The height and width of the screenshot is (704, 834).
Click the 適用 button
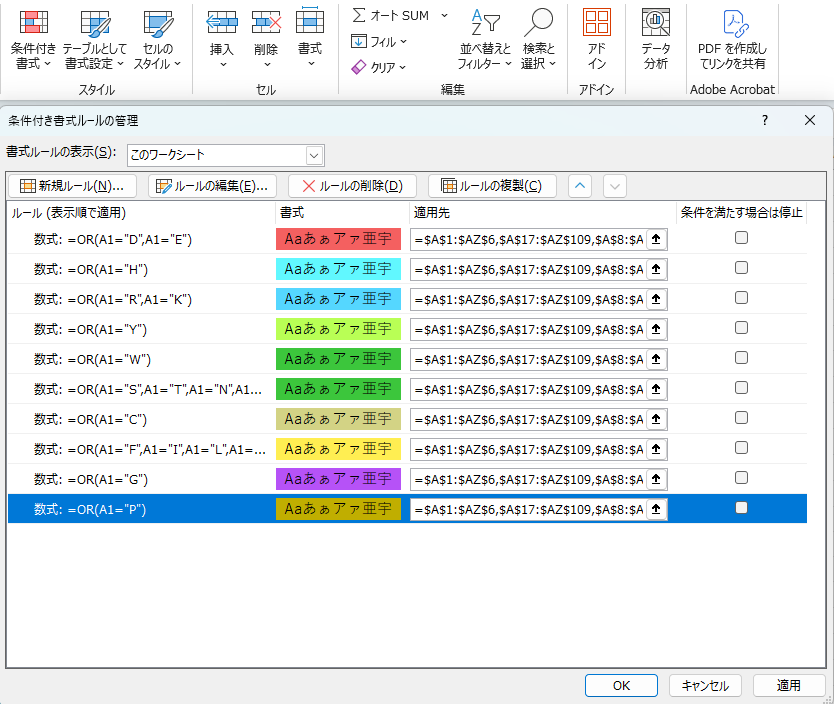pyautogui.click(x=789, y=685)
